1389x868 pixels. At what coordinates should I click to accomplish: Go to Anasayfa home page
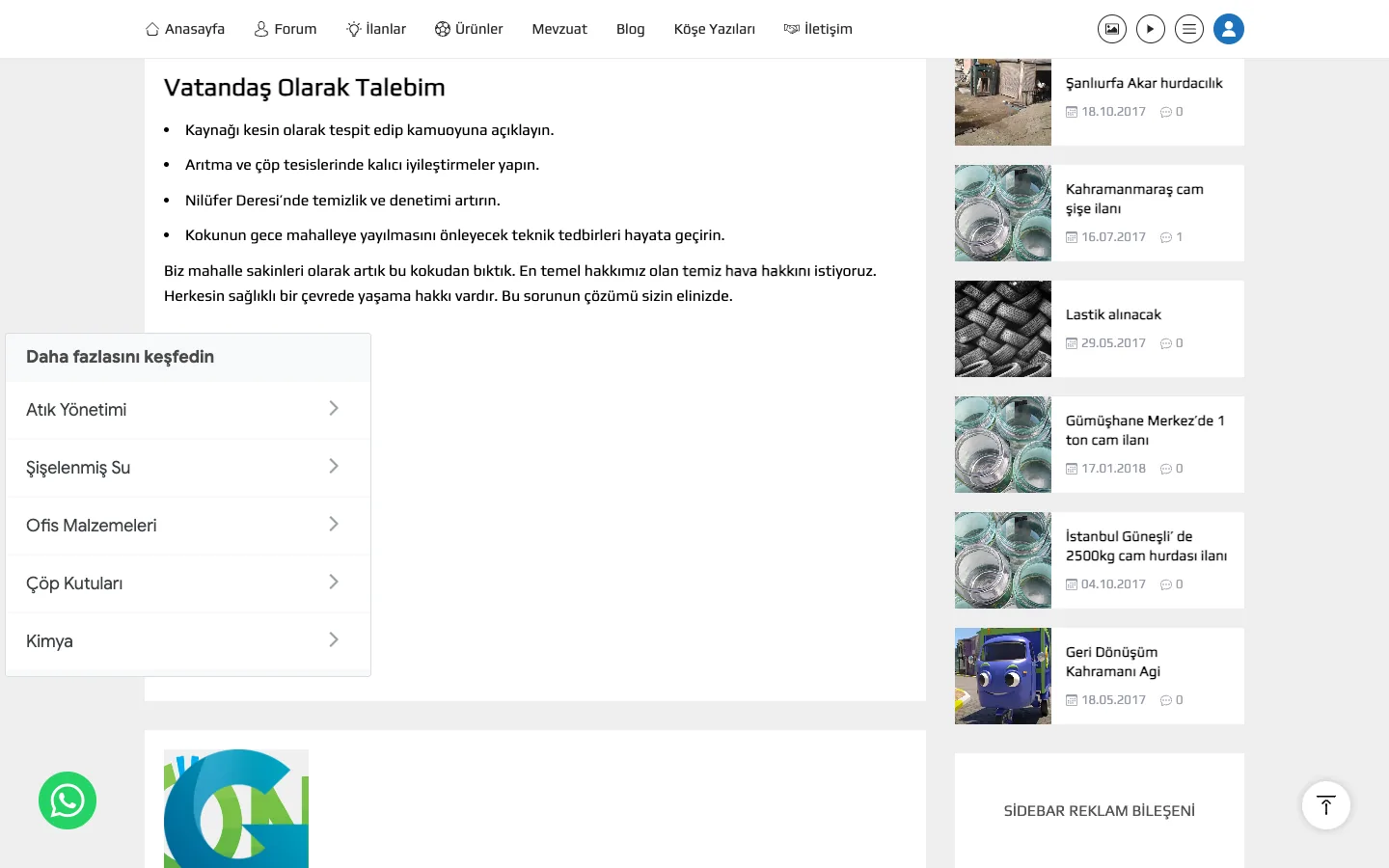pos(185,29)
